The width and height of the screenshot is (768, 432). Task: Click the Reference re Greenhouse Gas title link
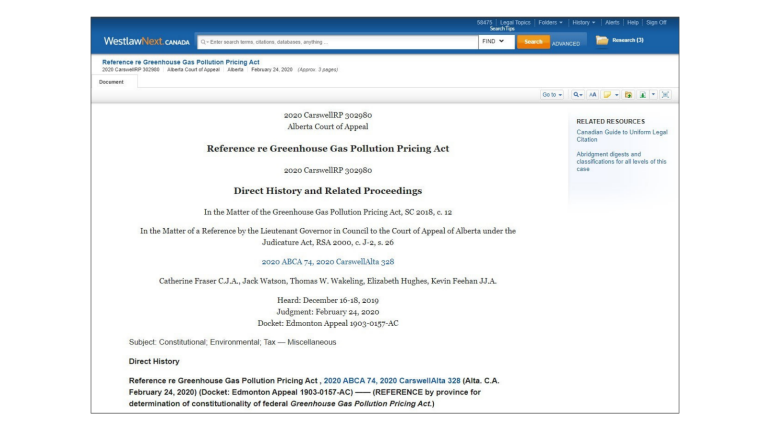pos(181,62)
